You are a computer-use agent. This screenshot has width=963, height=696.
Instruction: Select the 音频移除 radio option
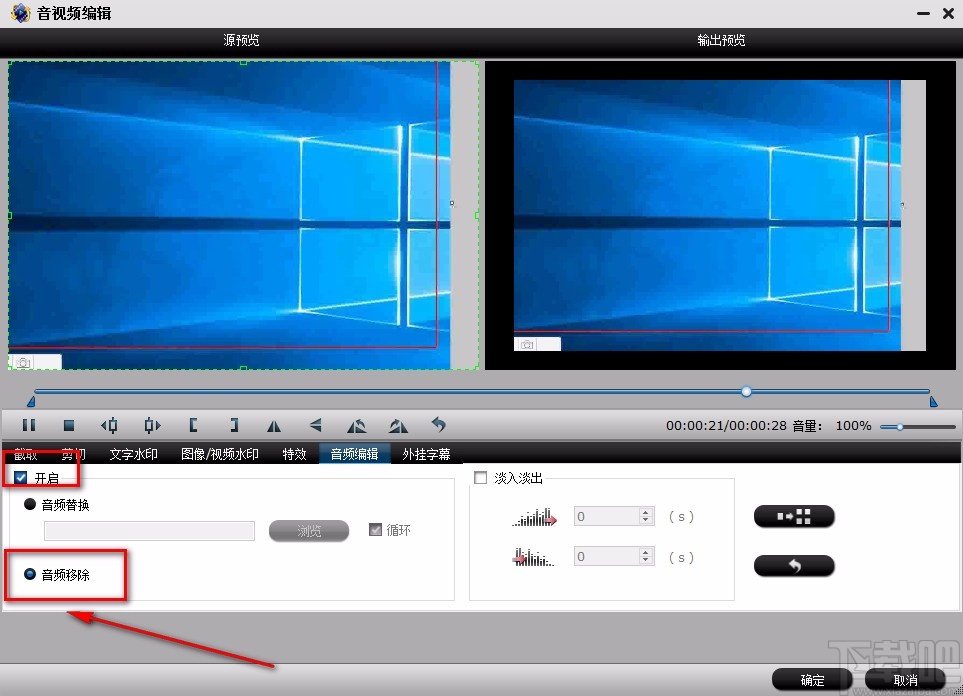(30, 573)
